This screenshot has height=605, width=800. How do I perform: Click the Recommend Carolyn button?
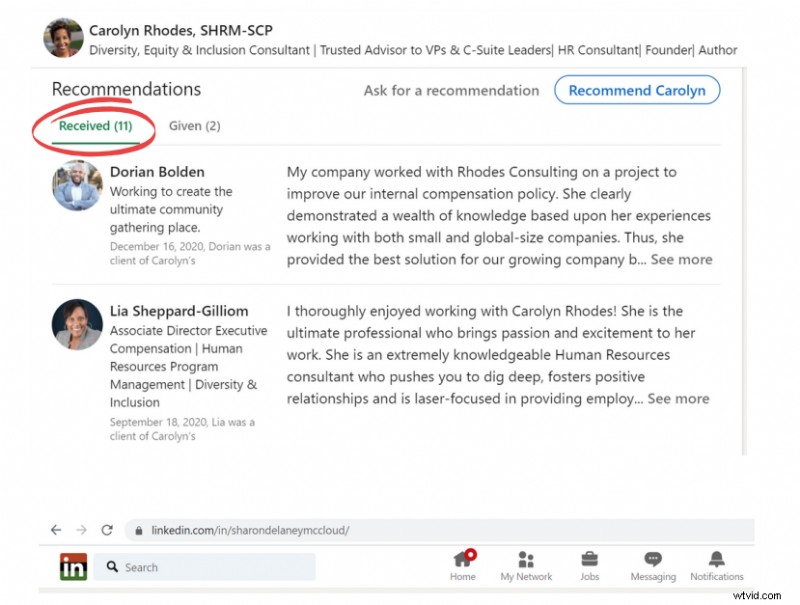[x=637, y=90]
